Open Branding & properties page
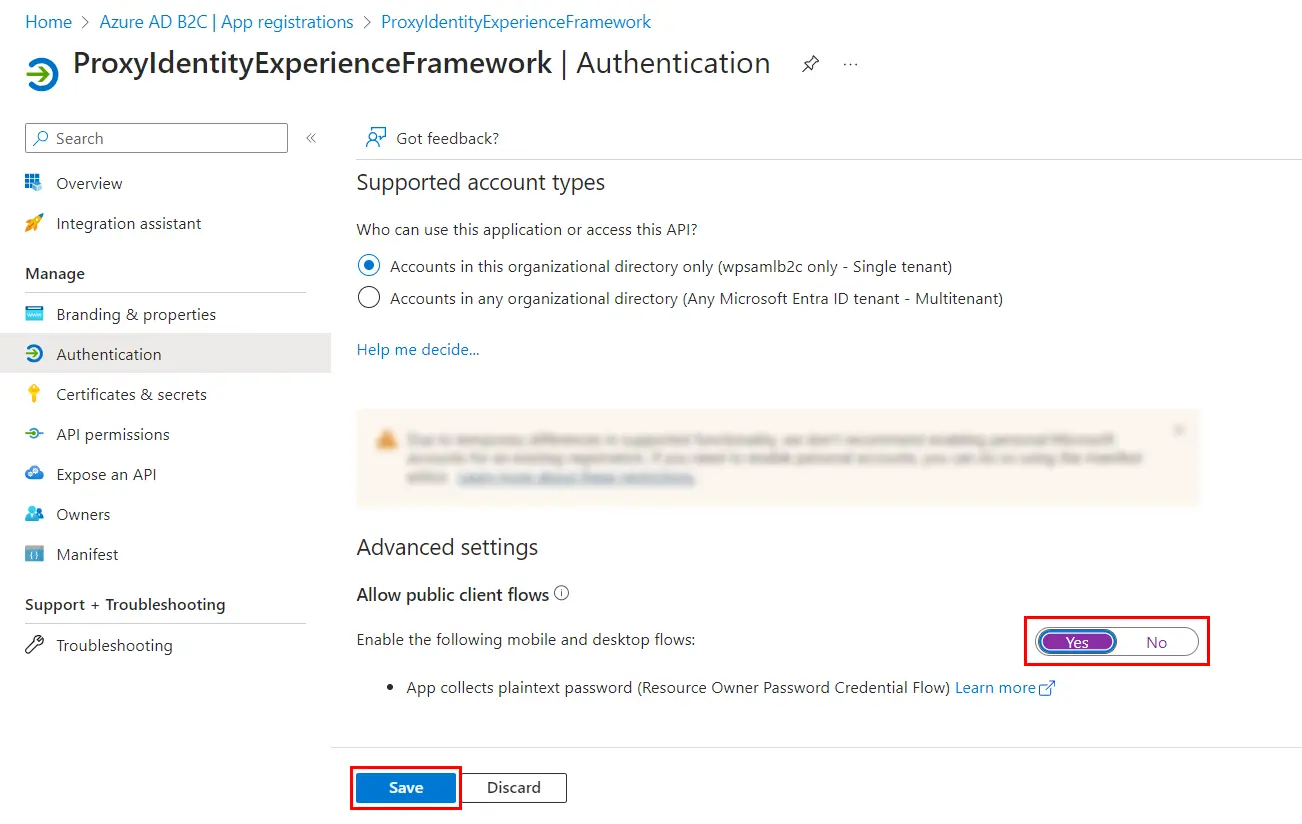Viewport: 1302px width, 824px height. [136, 314]
